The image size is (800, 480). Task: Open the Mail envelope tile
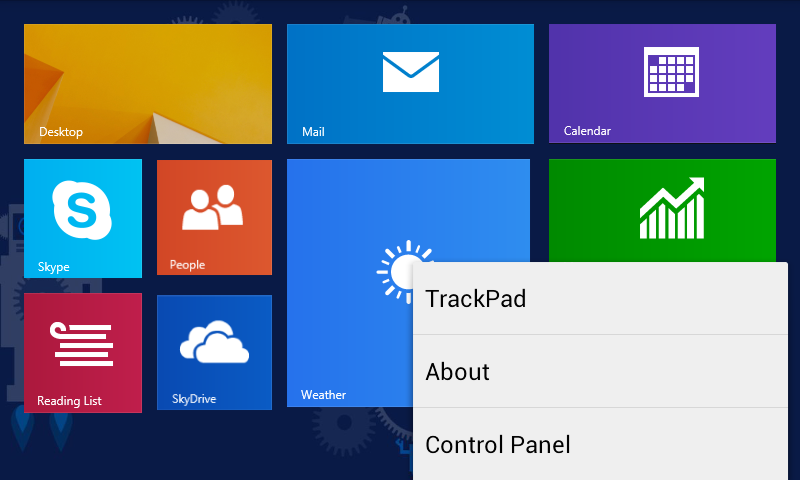(x=410, y=84)
